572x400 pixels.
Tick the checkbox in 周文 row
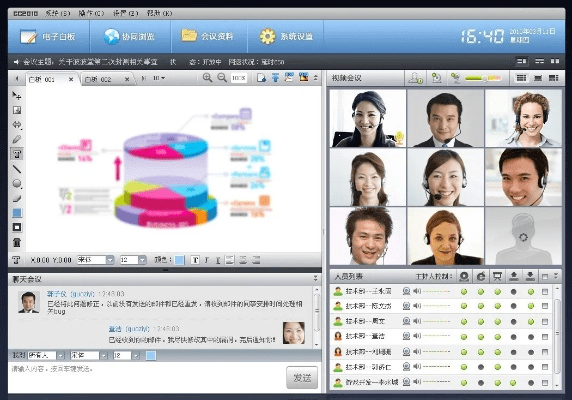[545, 322]
